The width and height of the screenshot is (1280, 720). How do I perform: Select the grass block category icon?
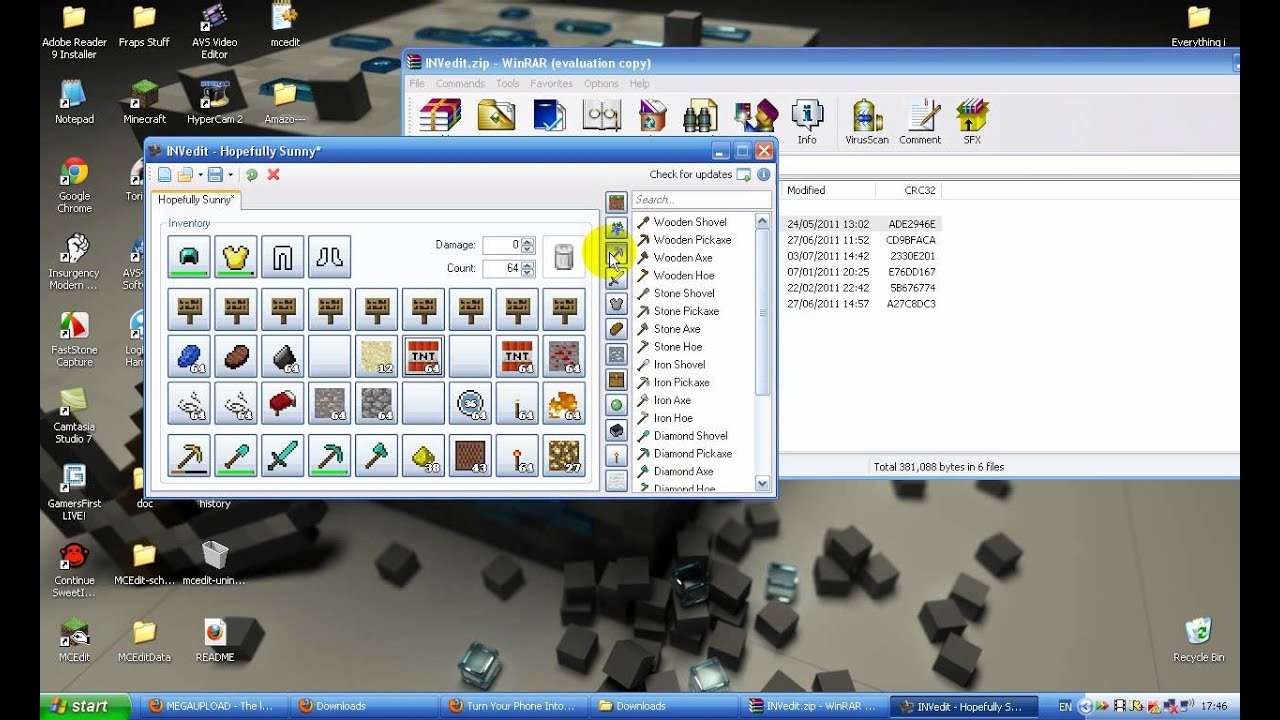click(x=617, y=202)
